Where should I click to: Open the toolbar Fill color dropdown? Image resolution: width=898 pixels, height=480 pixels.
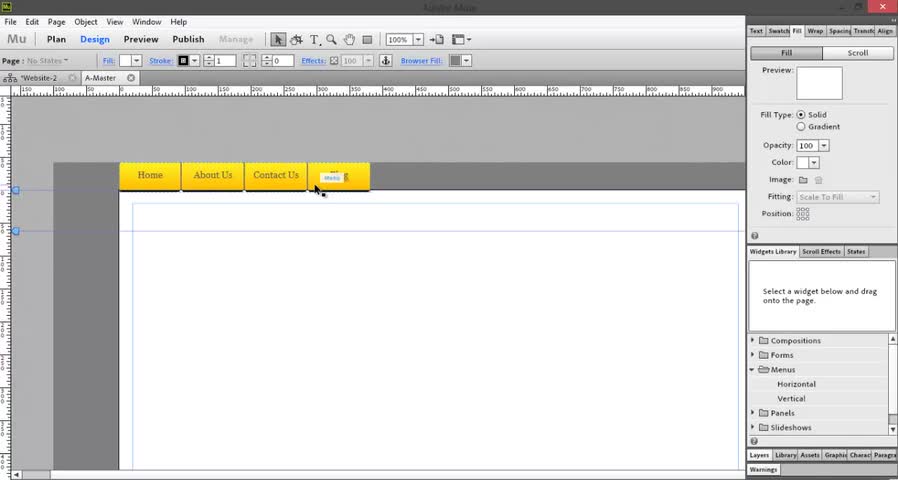click(x=137, y=61)
